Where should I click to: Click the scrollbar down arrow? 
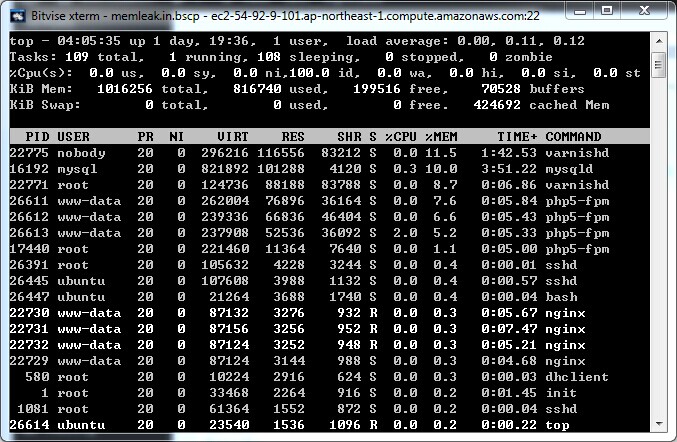pos(658,423)
